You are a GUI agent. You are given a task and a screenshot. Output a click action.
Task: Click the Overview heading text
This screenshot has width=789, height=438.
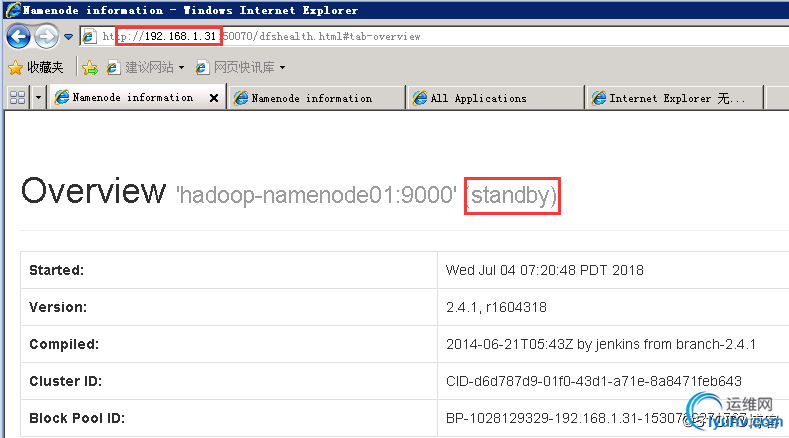[x=93, y=191]
